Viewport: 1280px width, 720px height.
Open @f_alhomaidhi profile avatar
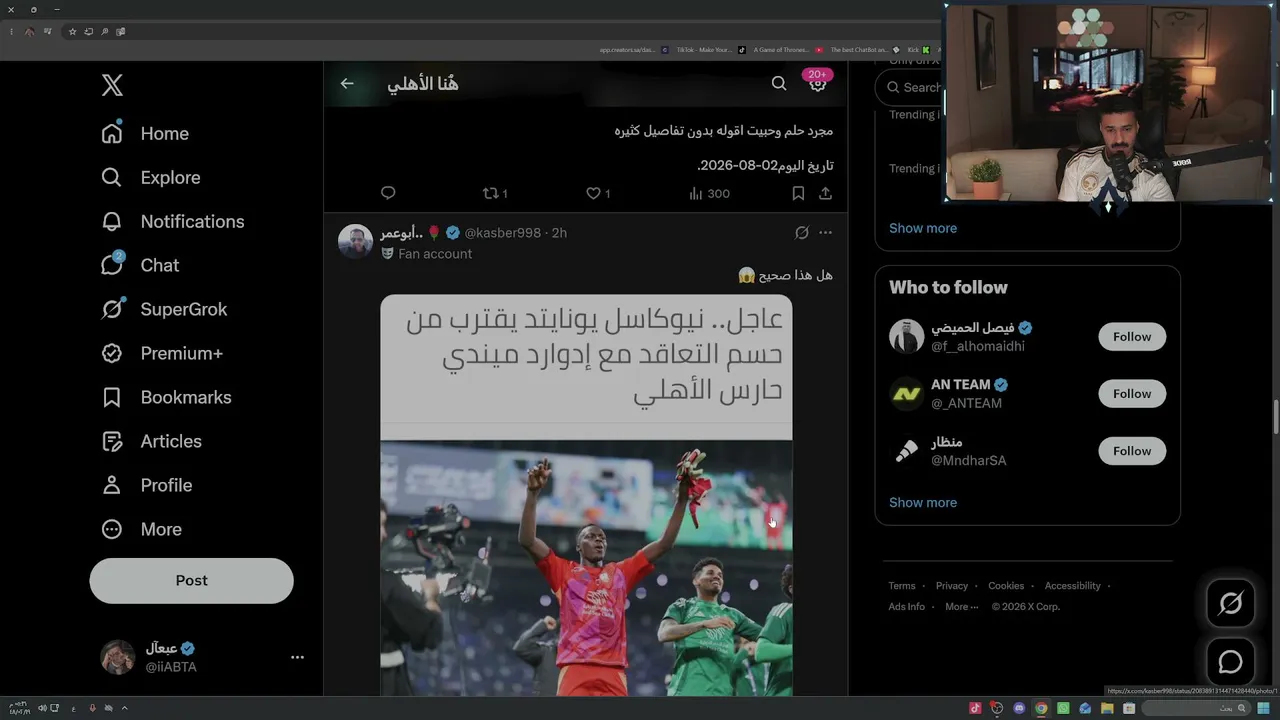[907, 337]
